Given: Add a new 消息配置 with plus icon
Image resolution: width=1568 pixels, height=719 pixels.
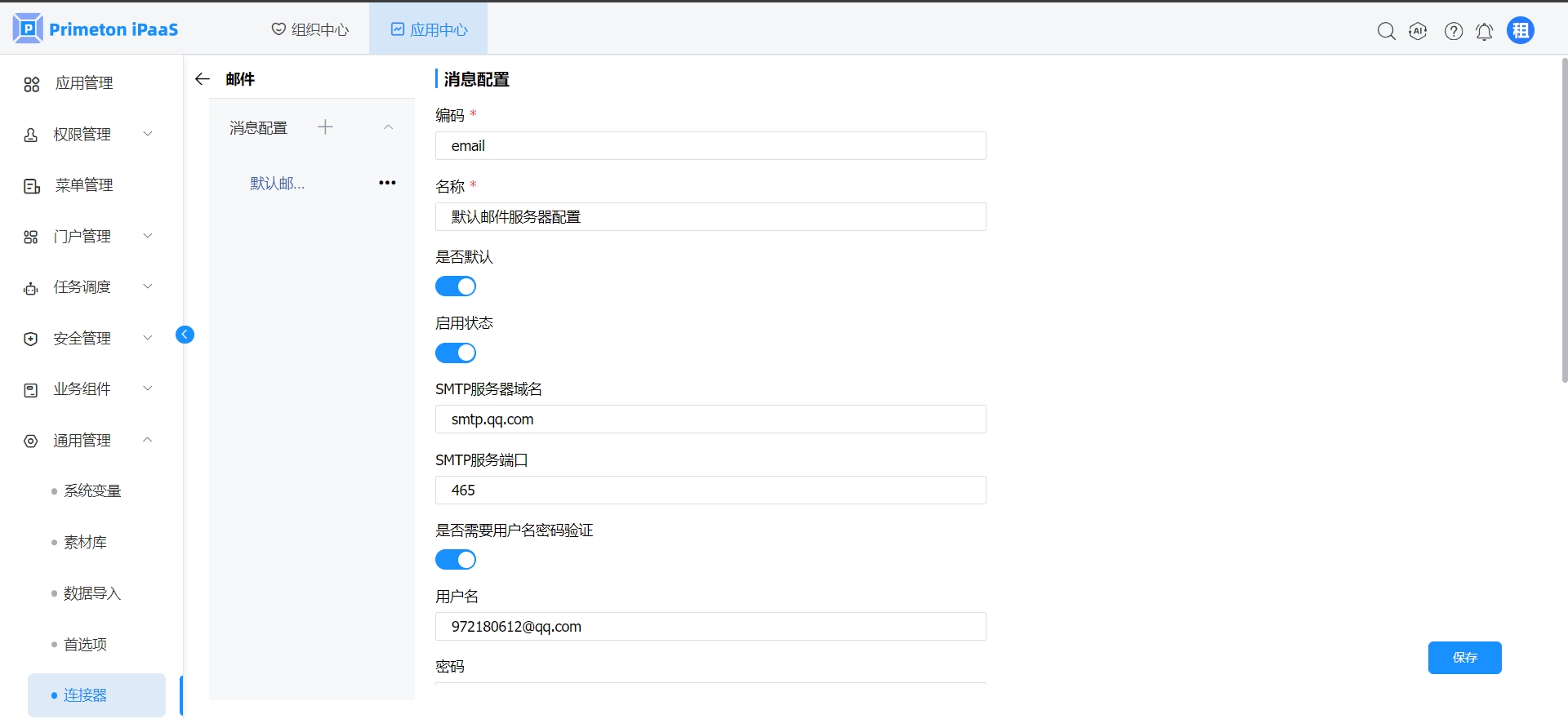Looking at the screenshot, I should click(x=325, y=127).
